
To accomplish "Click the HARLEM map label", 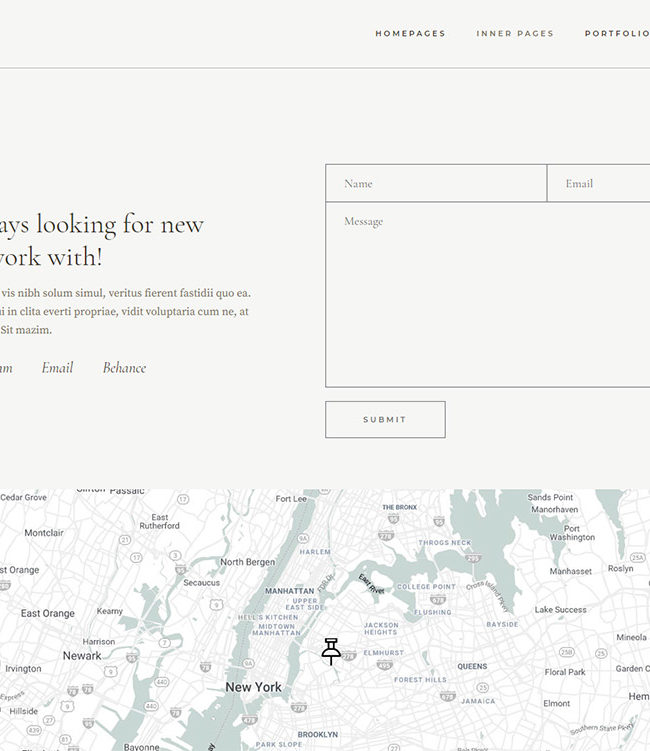I will 315,552.
